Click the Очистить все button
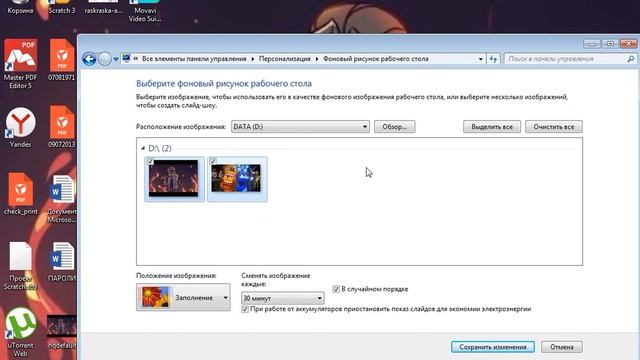 coord(554,127)
